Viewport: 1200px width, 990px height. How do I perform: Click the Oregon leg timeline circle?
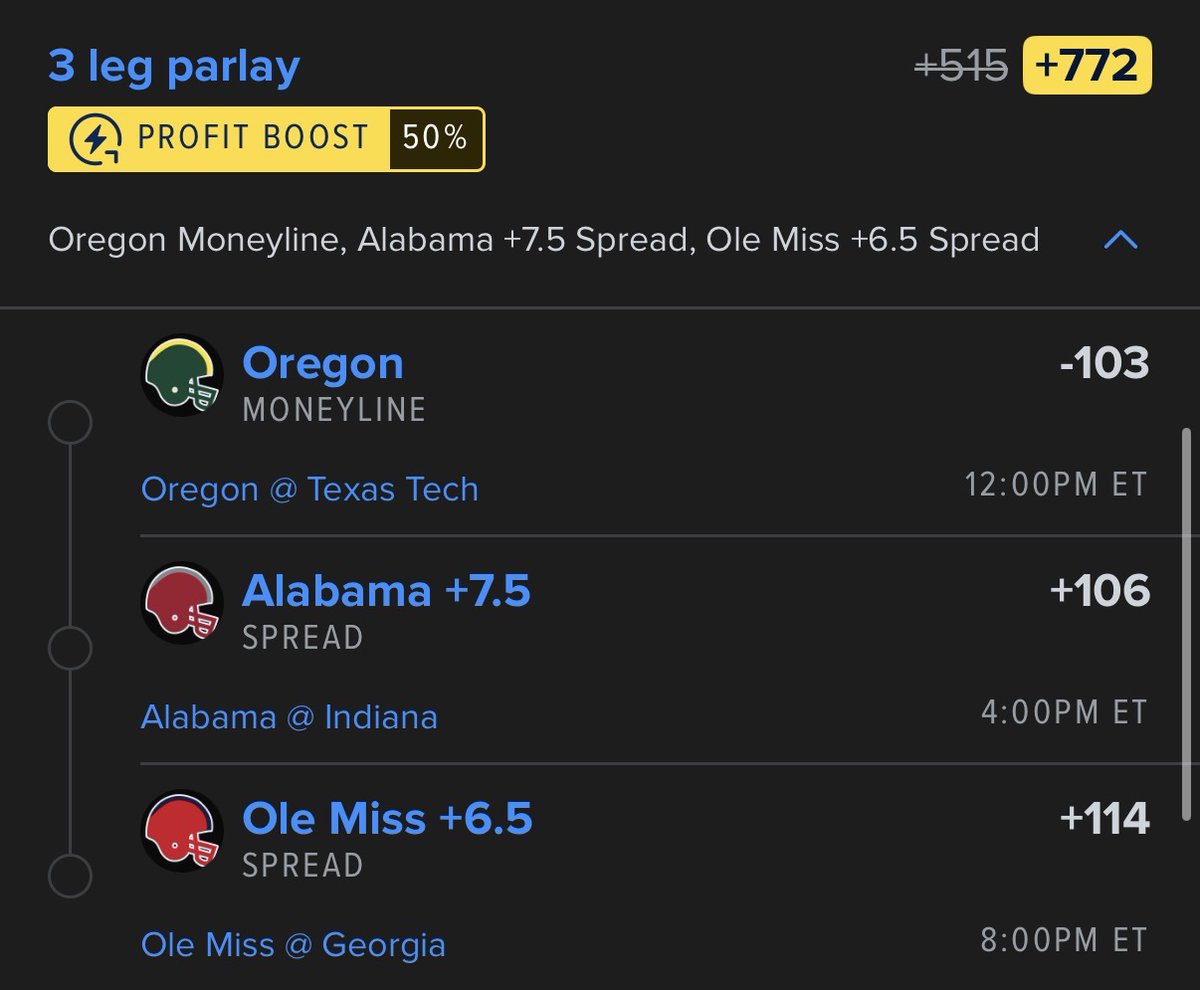pyautogui.click(x=70, y=423)
